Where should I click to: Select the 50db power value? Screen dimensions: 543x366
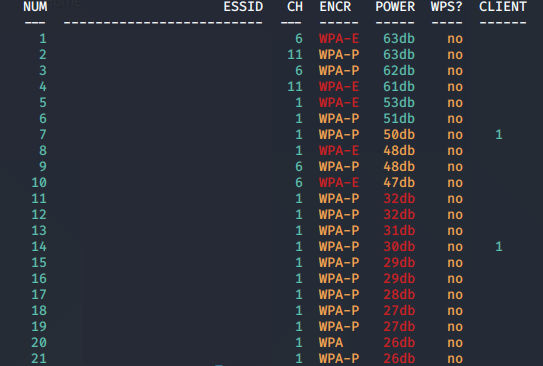pyautogui.click(x=399, y=134)
